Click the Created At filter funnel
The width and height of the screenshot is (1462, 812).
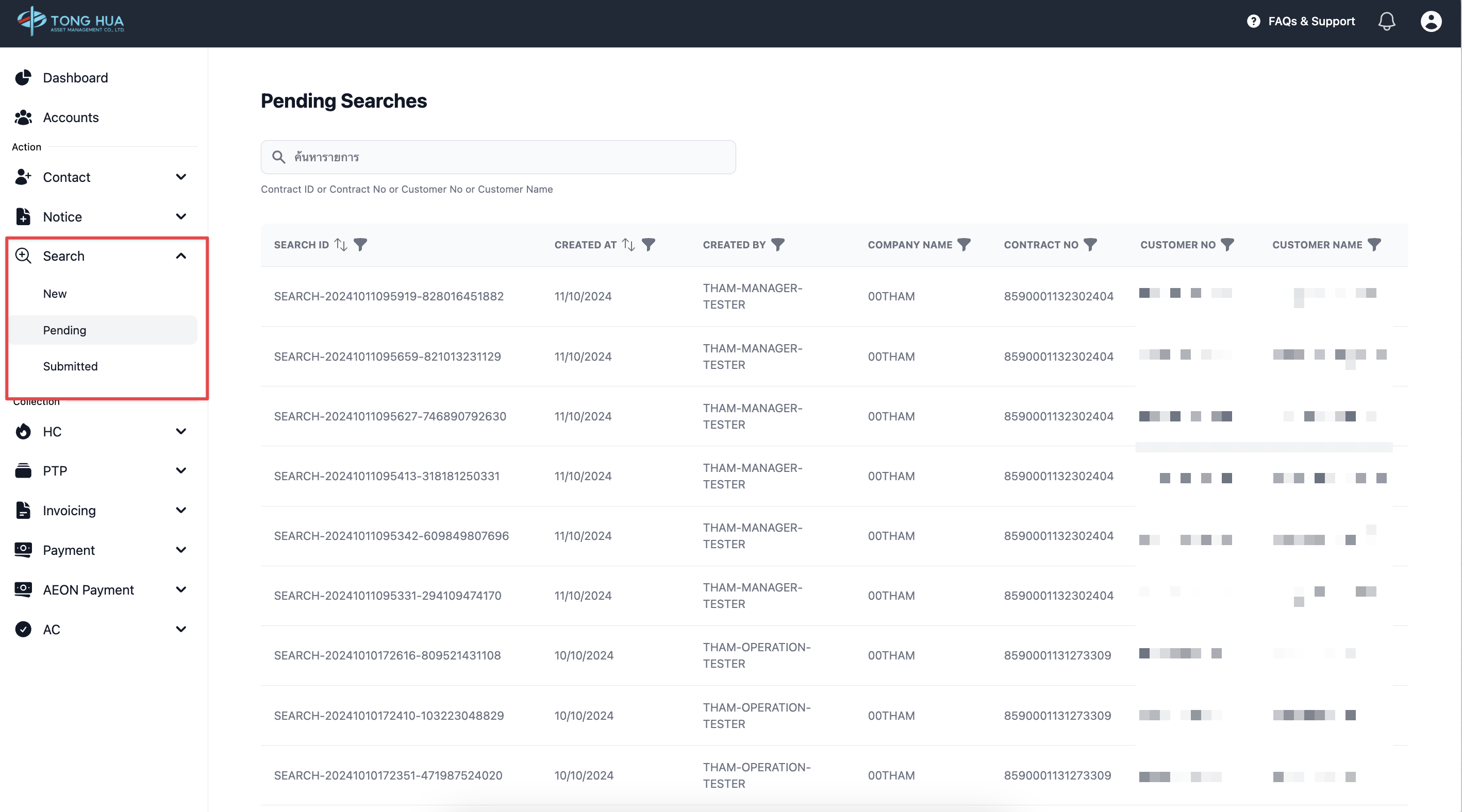[x=649, y=244]
